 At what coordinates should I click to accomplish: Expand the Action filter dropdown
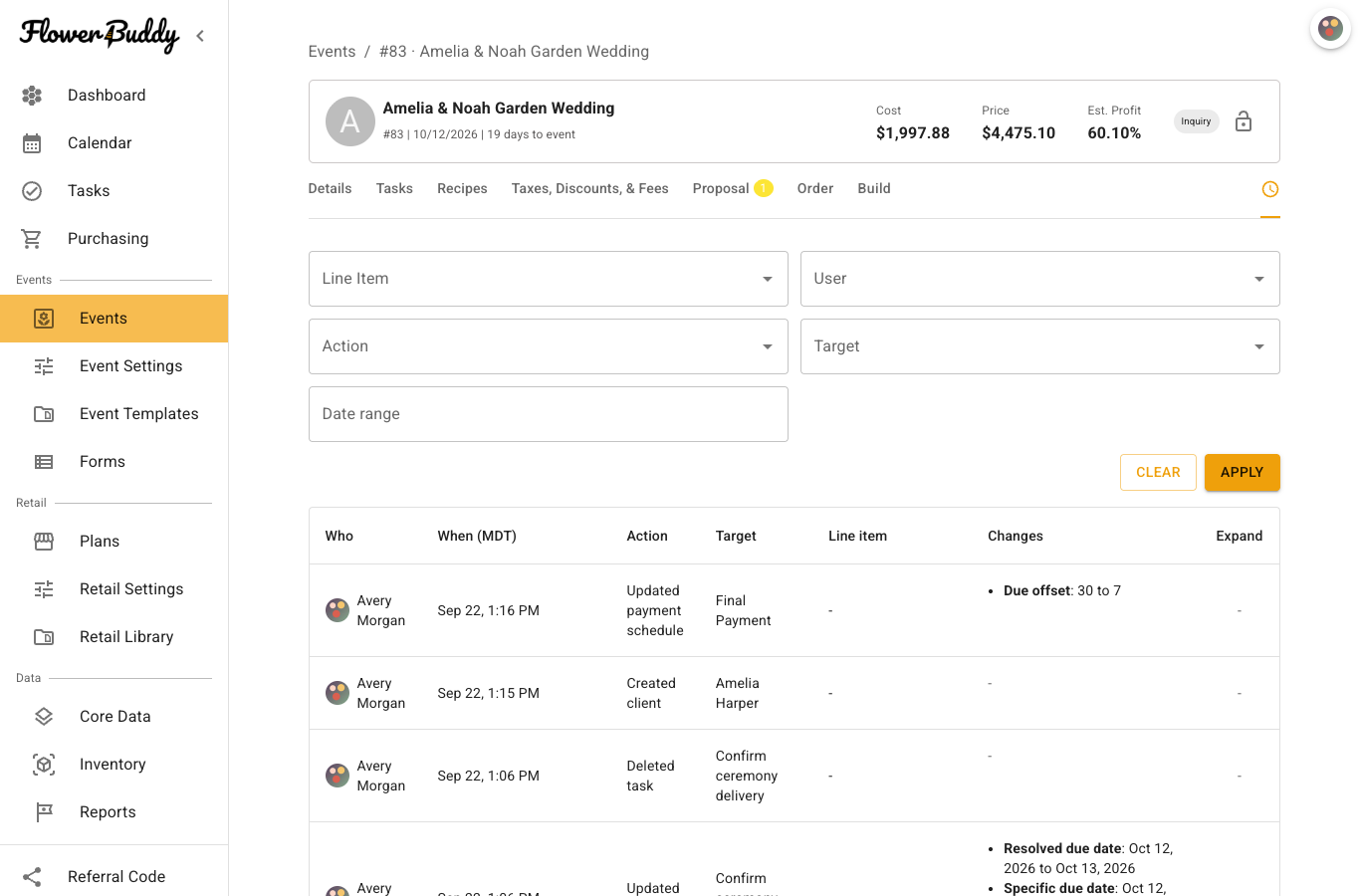tap(549, 346)
